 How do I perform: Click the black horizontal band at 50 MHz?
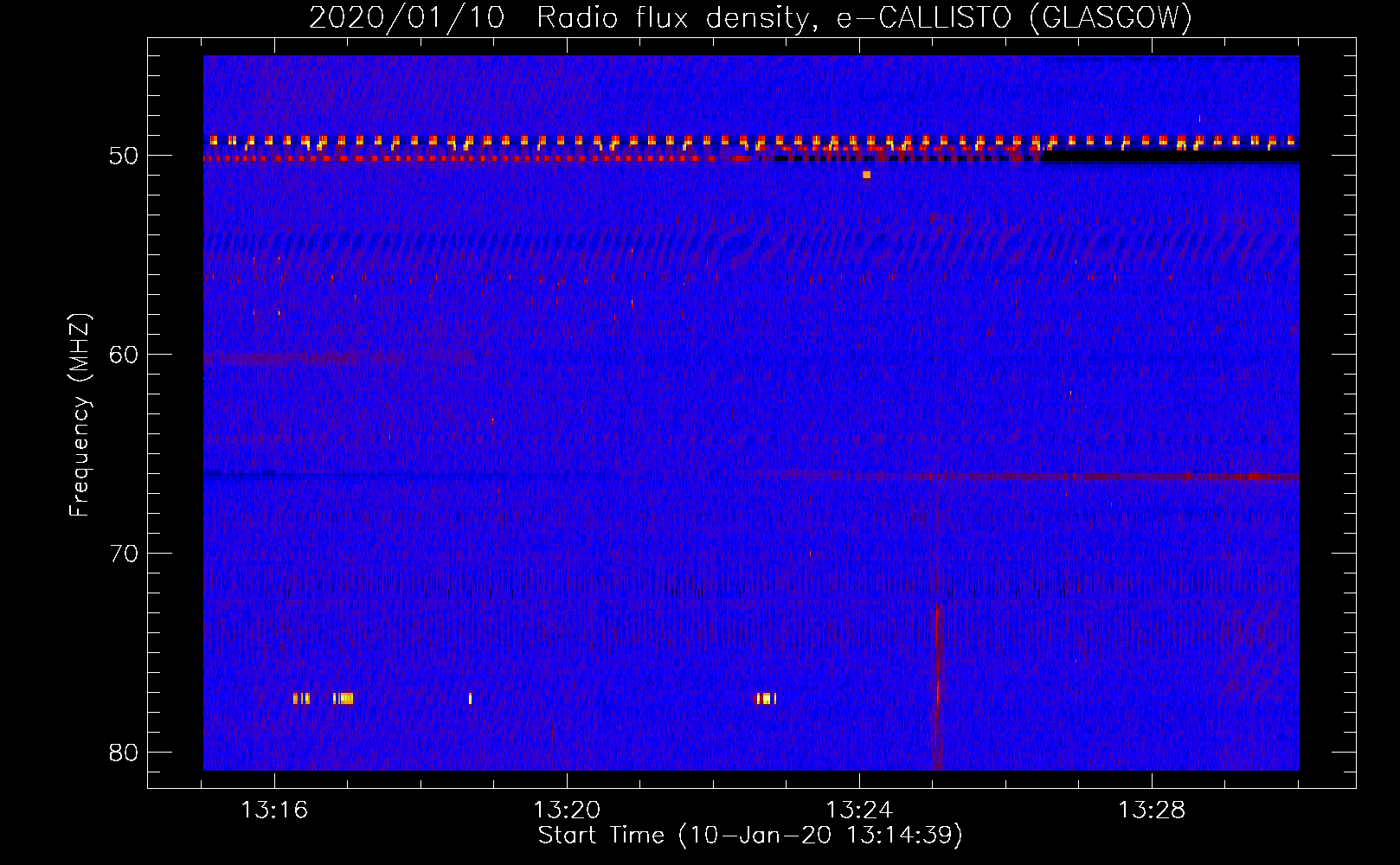pyautogui.click(x=1168, y=157)
